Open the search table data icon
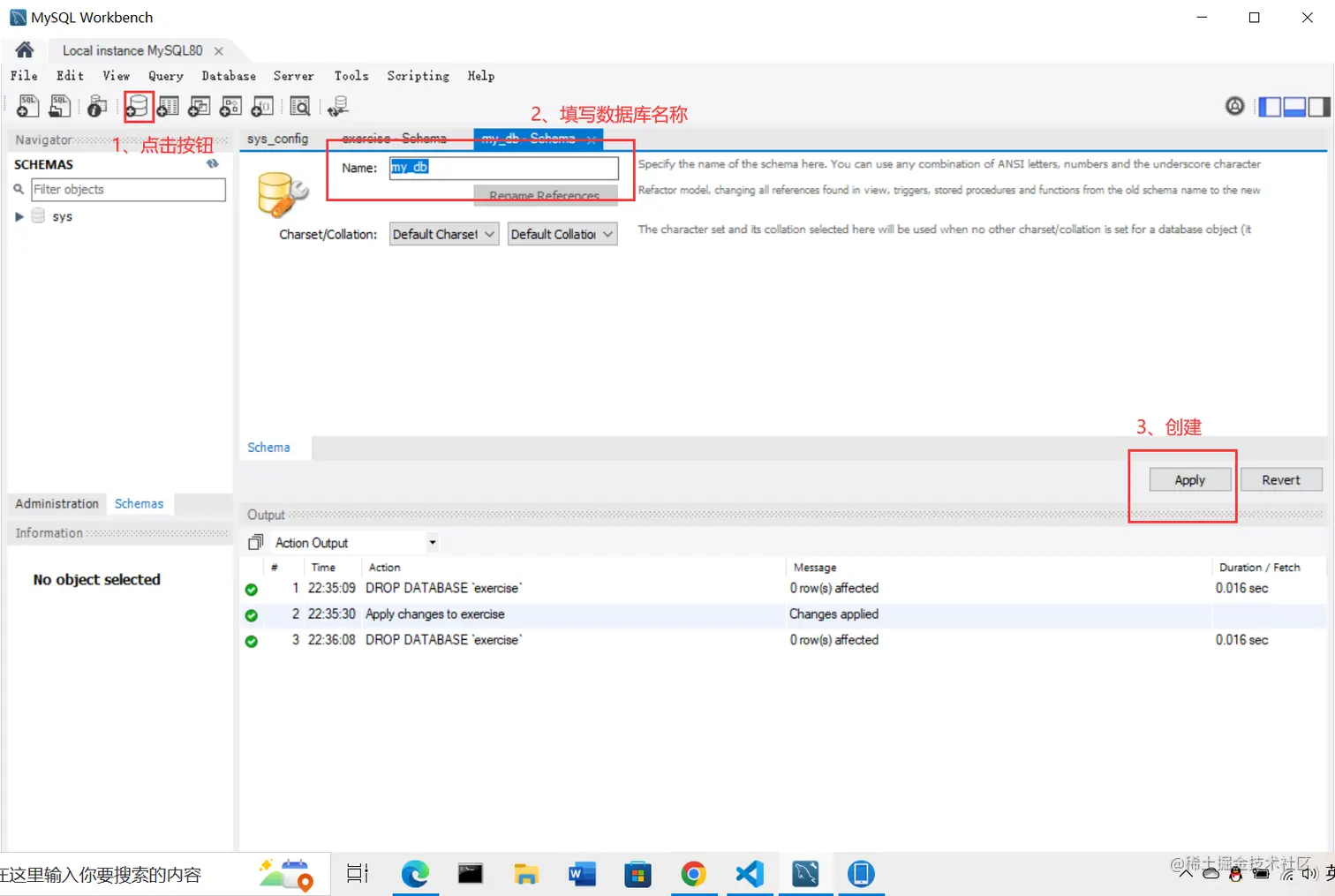 [x=300, y=107]
